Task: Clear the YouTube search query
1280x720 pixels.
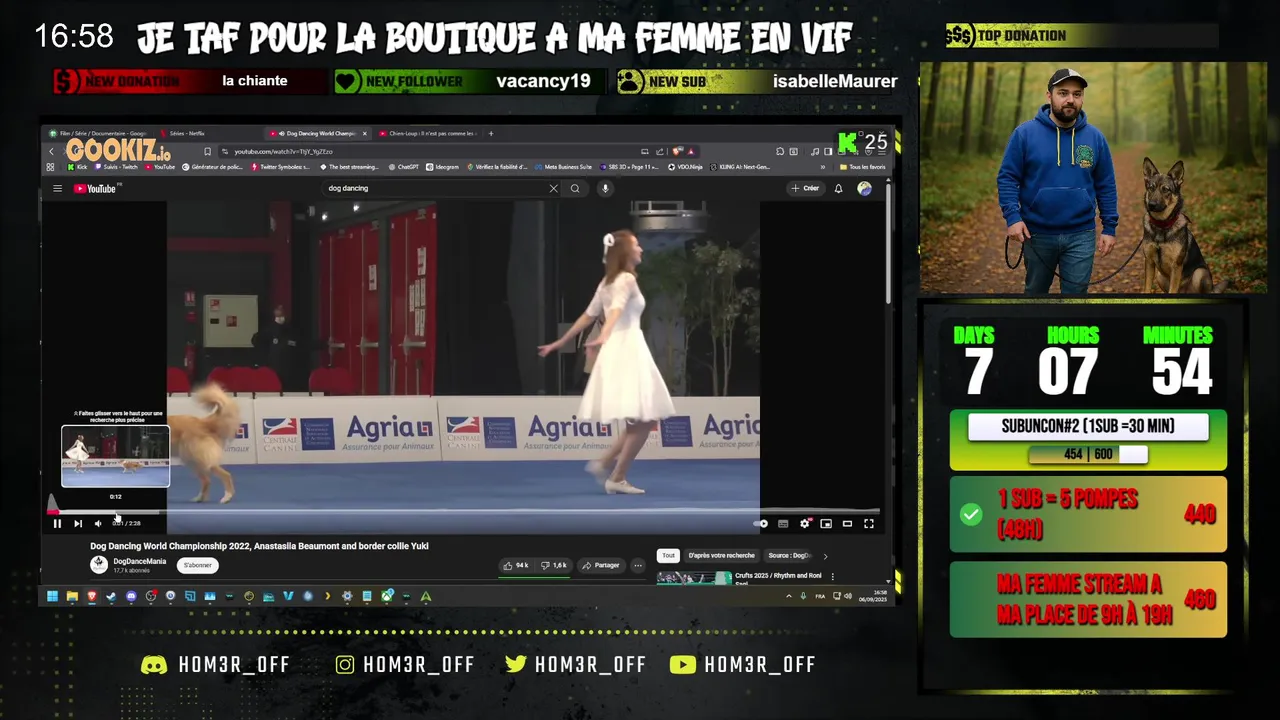Action: pos(553,188)
